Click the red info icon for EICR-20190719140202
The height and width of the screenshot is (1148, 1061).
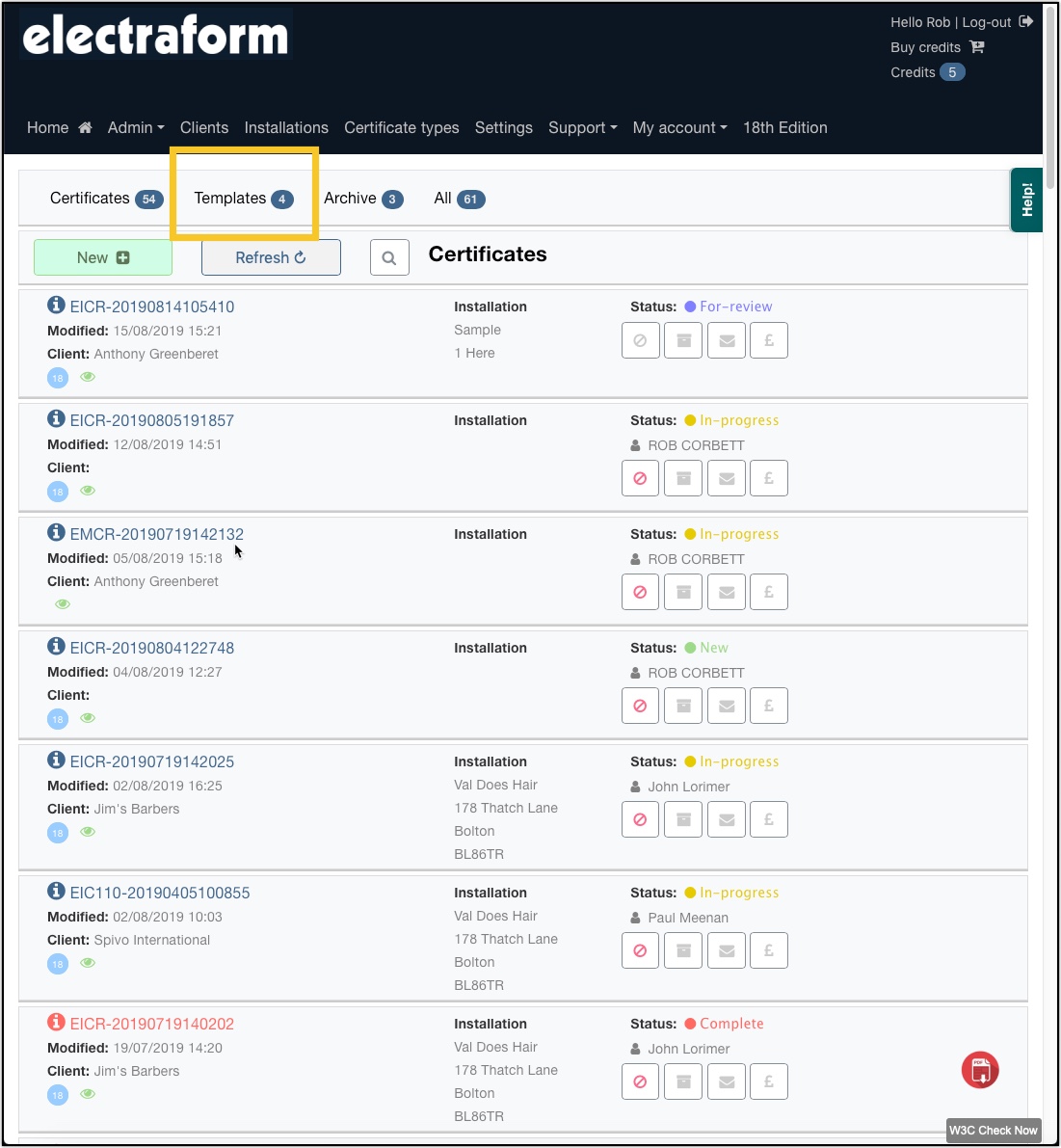coord(56,1022)
